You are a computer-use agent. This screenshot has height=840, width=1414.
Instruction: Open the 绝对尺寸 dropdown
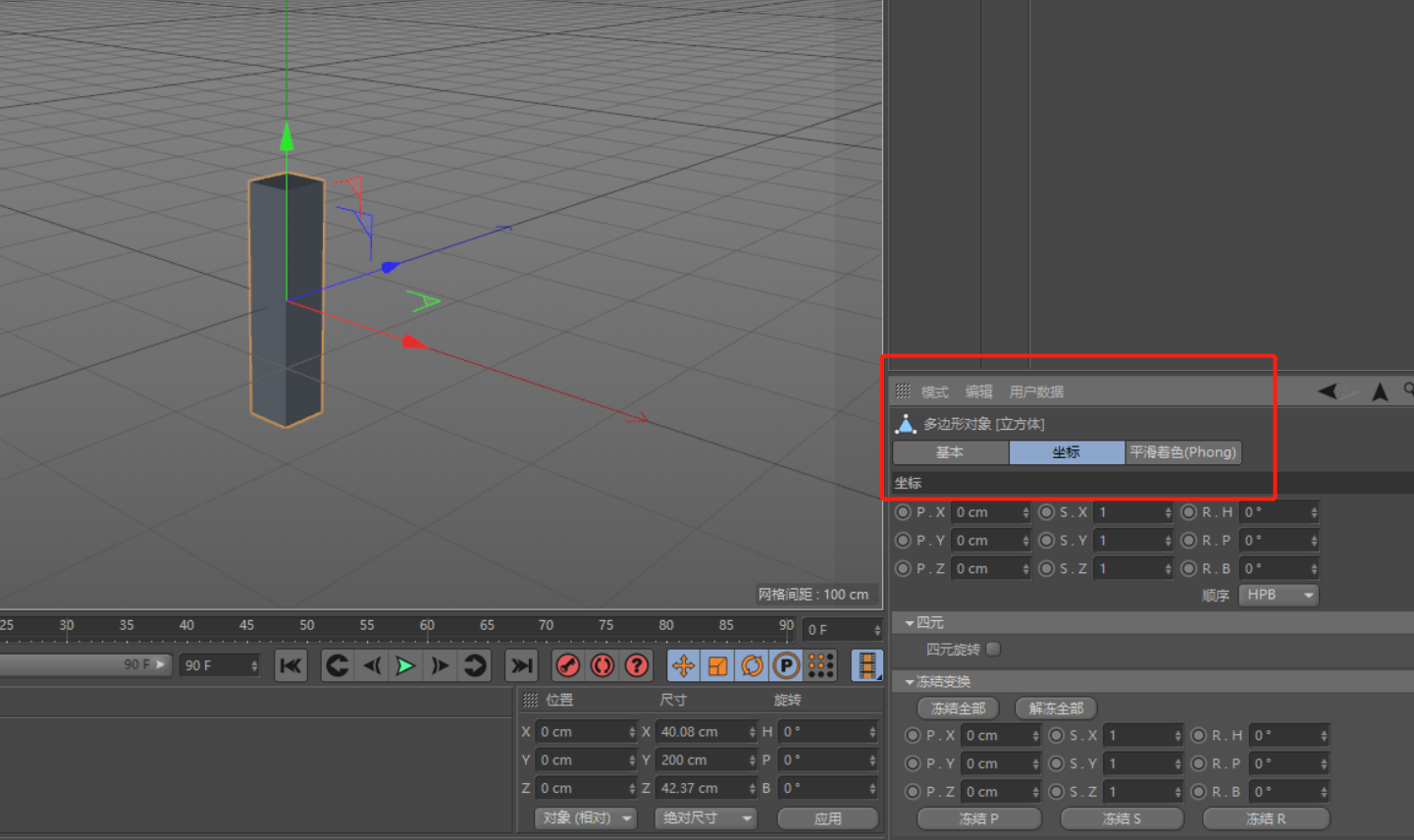(x=706, y=817)
